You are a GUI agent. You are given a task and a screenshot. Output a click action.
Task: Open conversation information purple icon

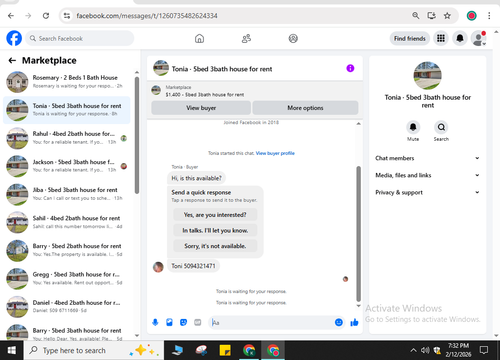click(x=350, y=68)
